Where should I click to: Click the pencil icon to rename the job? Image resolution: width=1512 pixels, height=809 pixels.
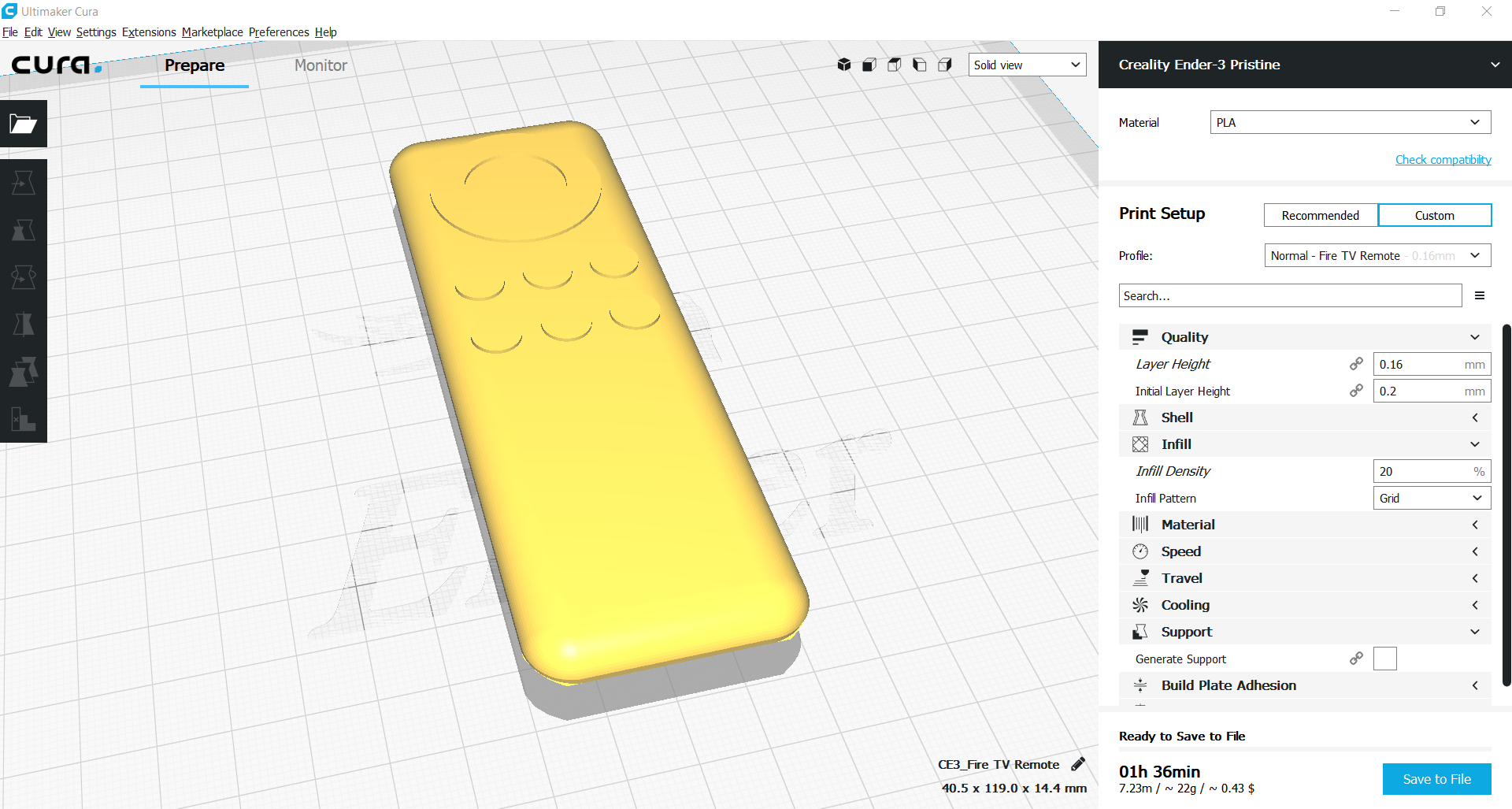coord(1078,764)
